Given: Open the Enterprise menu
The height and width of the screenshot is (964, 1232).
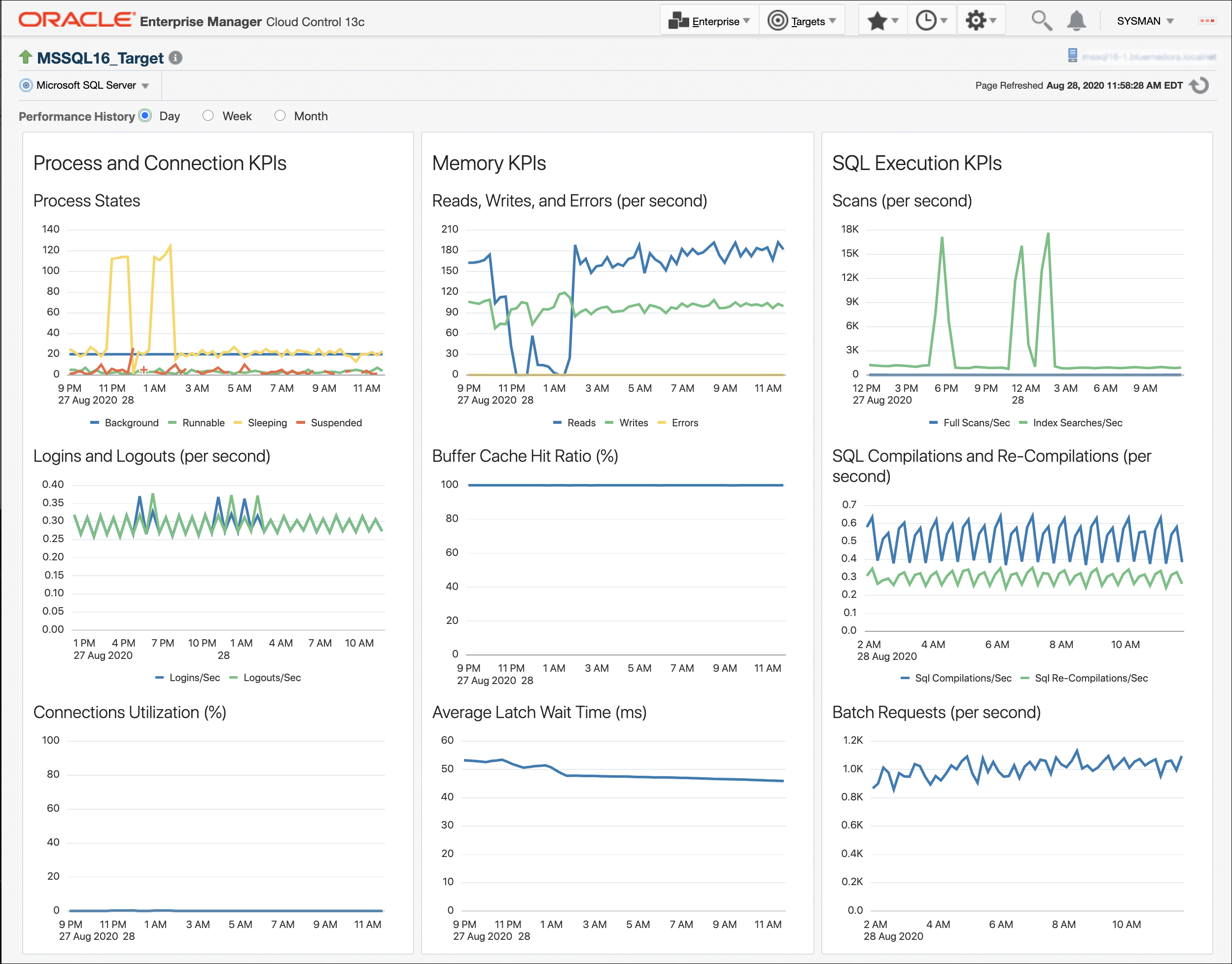Looking at the screenshot, I should [709, 21].
